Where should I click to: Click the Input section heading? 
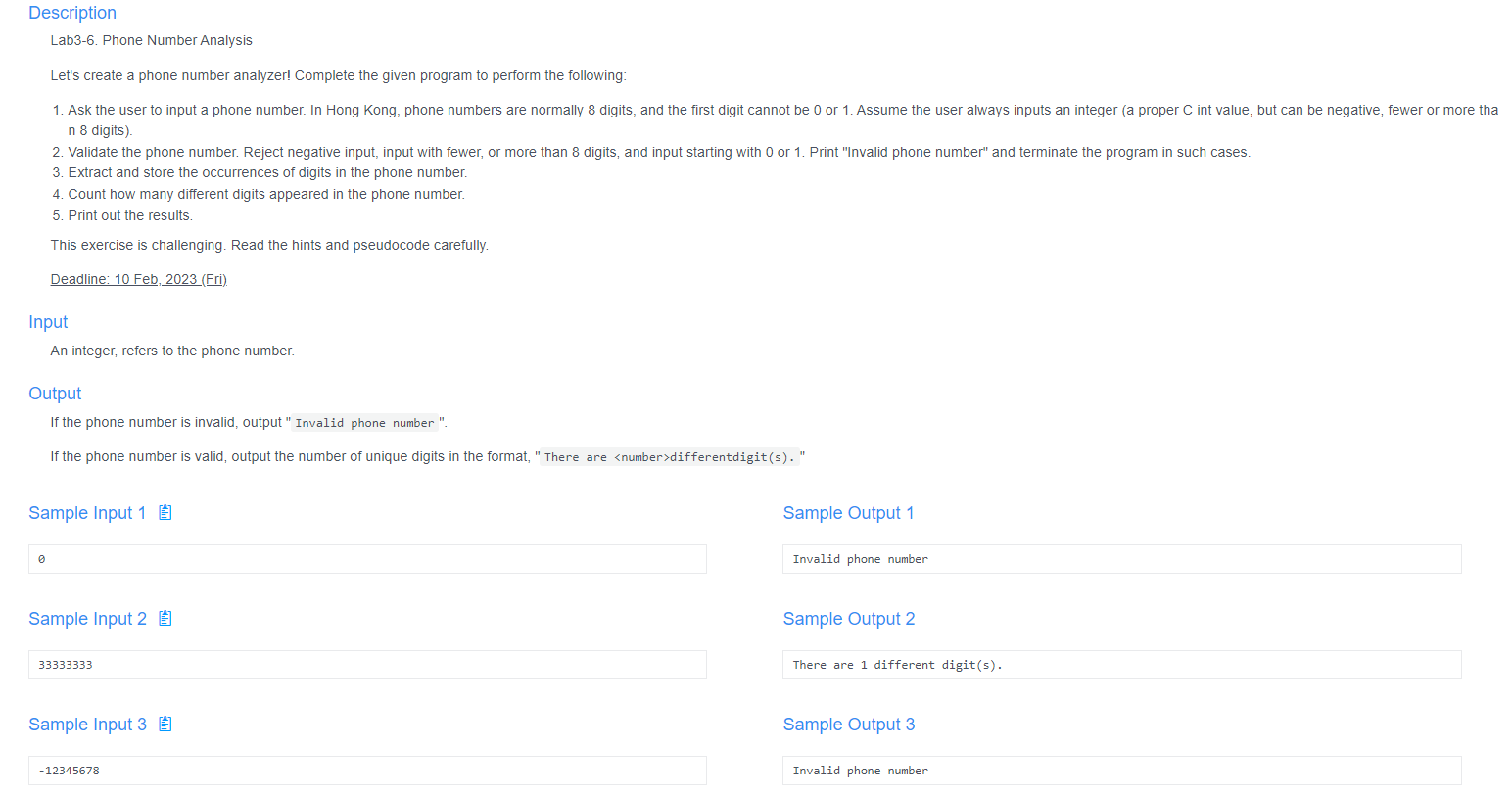[x=48, y=321]
